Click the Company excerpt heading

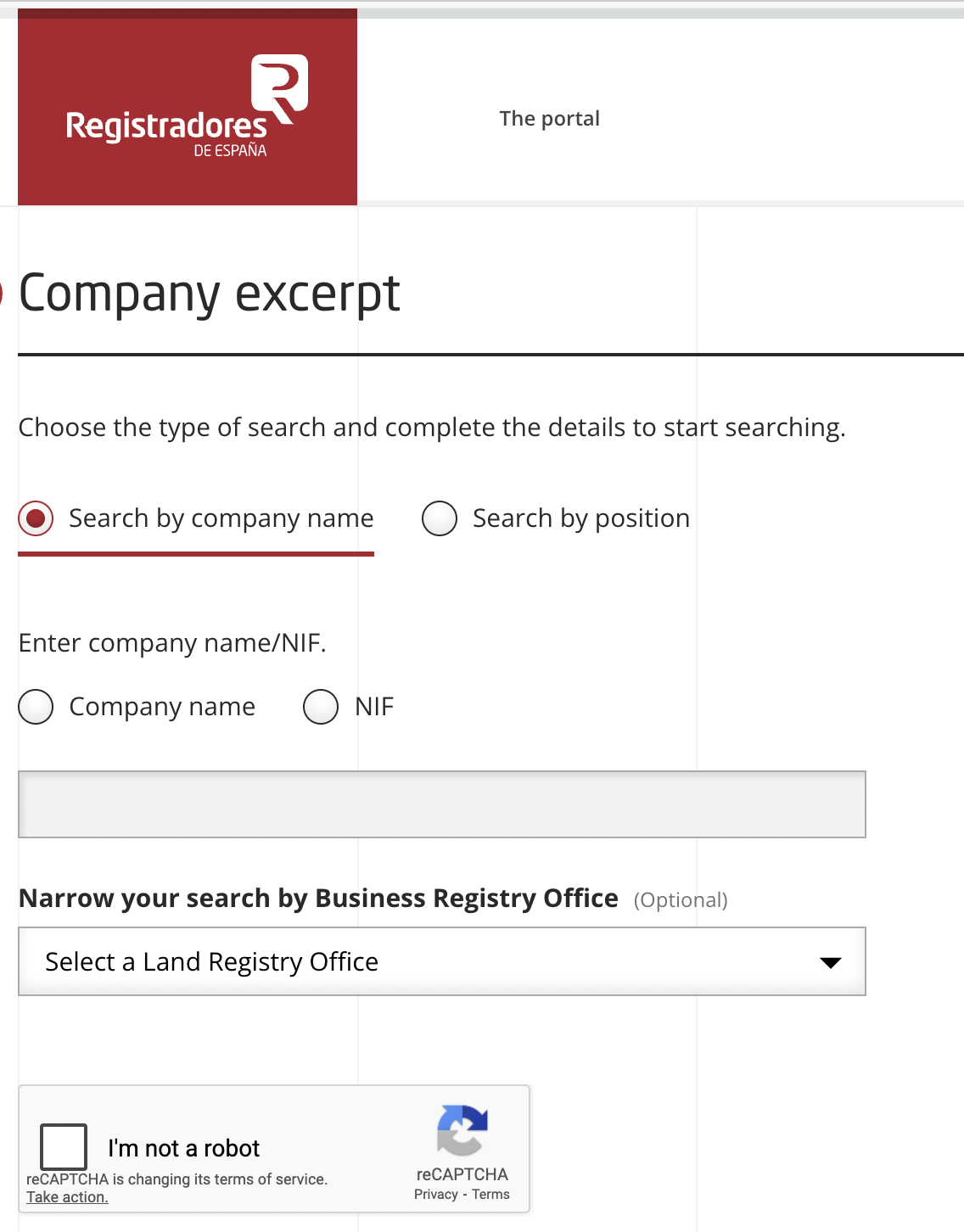pyautogui.click(x=210, y=294)
